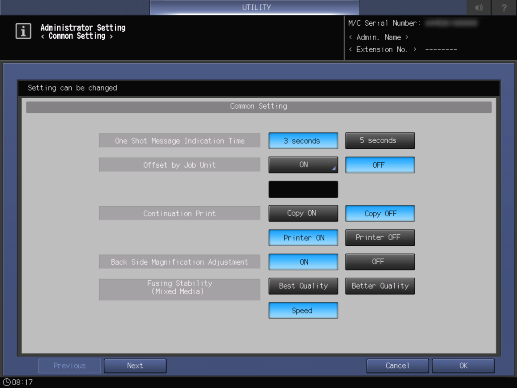The width and height of the screenshot is (517, 388).
Task: Go to the Previous settings page
Action: (x=69, y=366)
